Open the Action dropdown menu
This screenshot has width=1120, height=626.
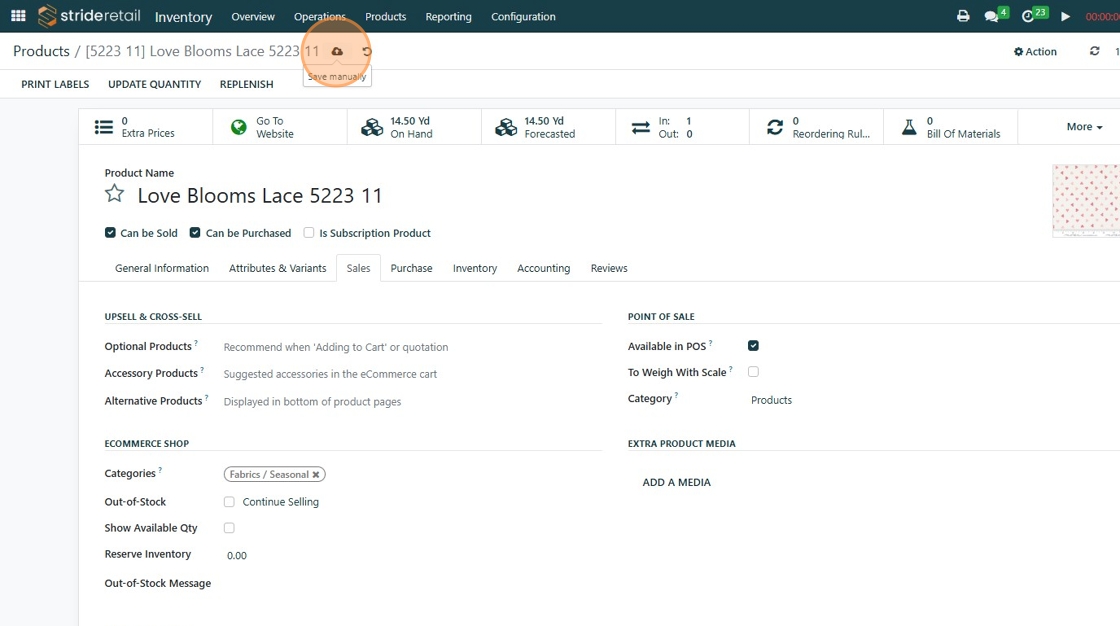pyautogui.click(x=1035, y=51)
